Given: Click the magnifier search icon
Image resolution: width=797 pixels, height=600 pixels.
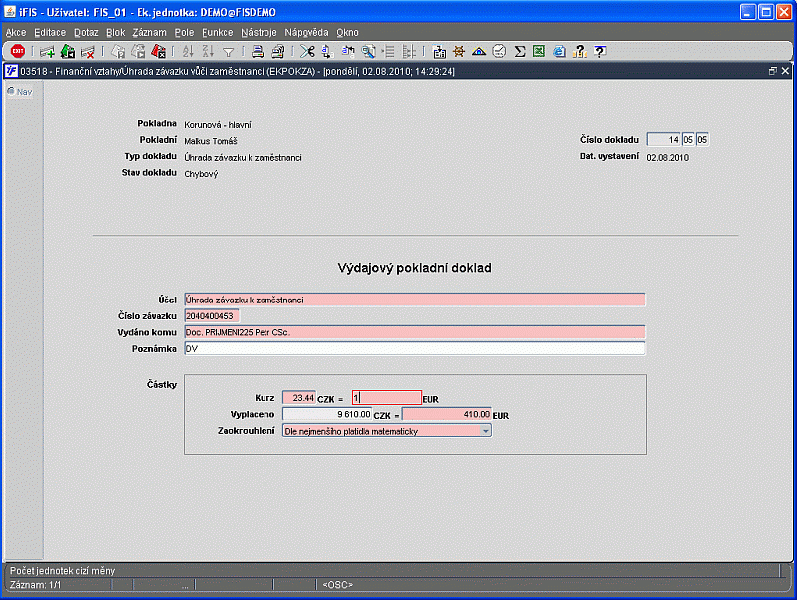Looking at the screenshot, I should 368,51.
